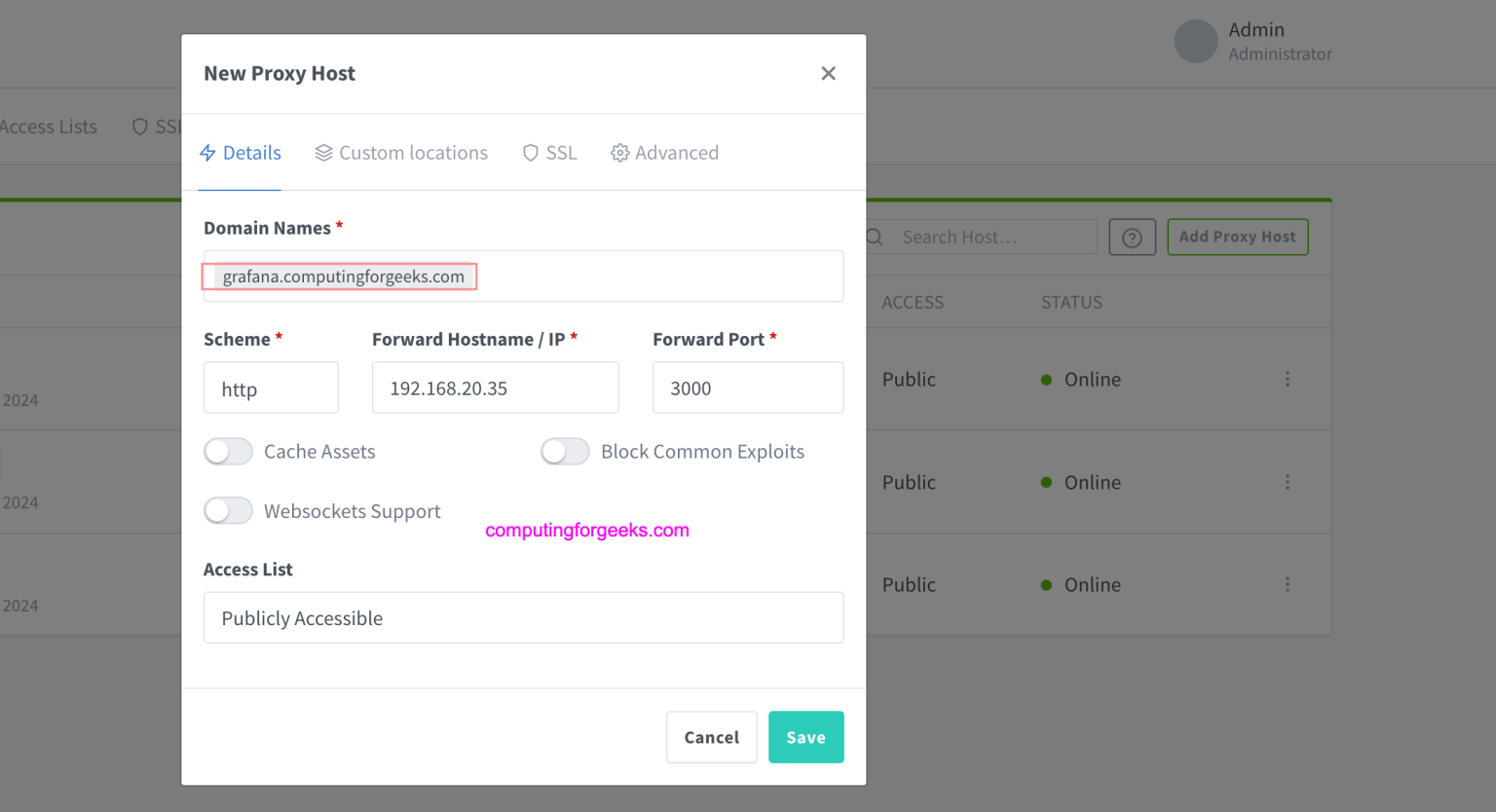Select the Details tab
The height and width of the screenshot is (812, 1496).
(x=241, y=153)
